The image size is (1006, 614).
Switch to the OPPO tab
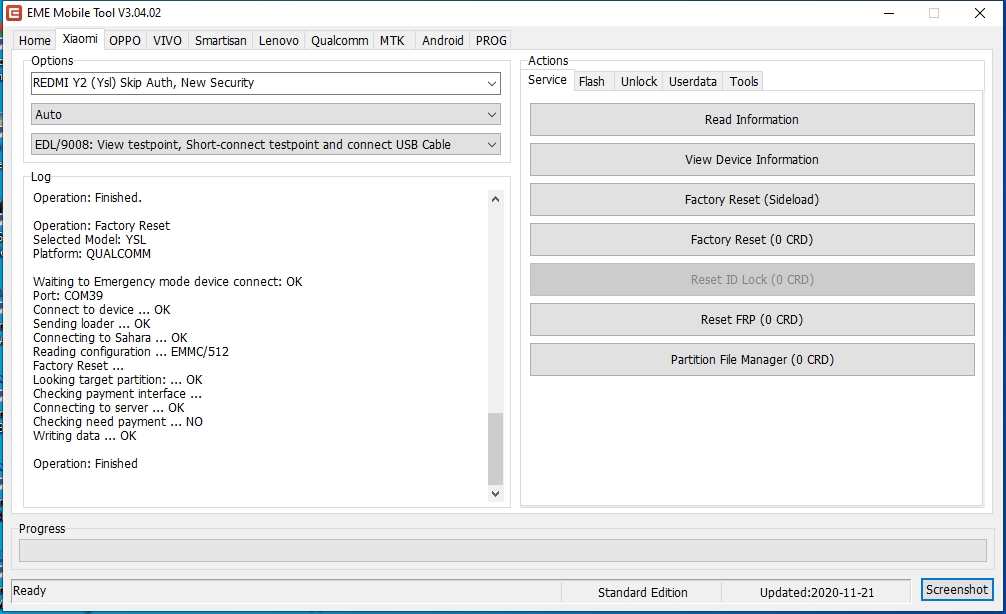124,40
